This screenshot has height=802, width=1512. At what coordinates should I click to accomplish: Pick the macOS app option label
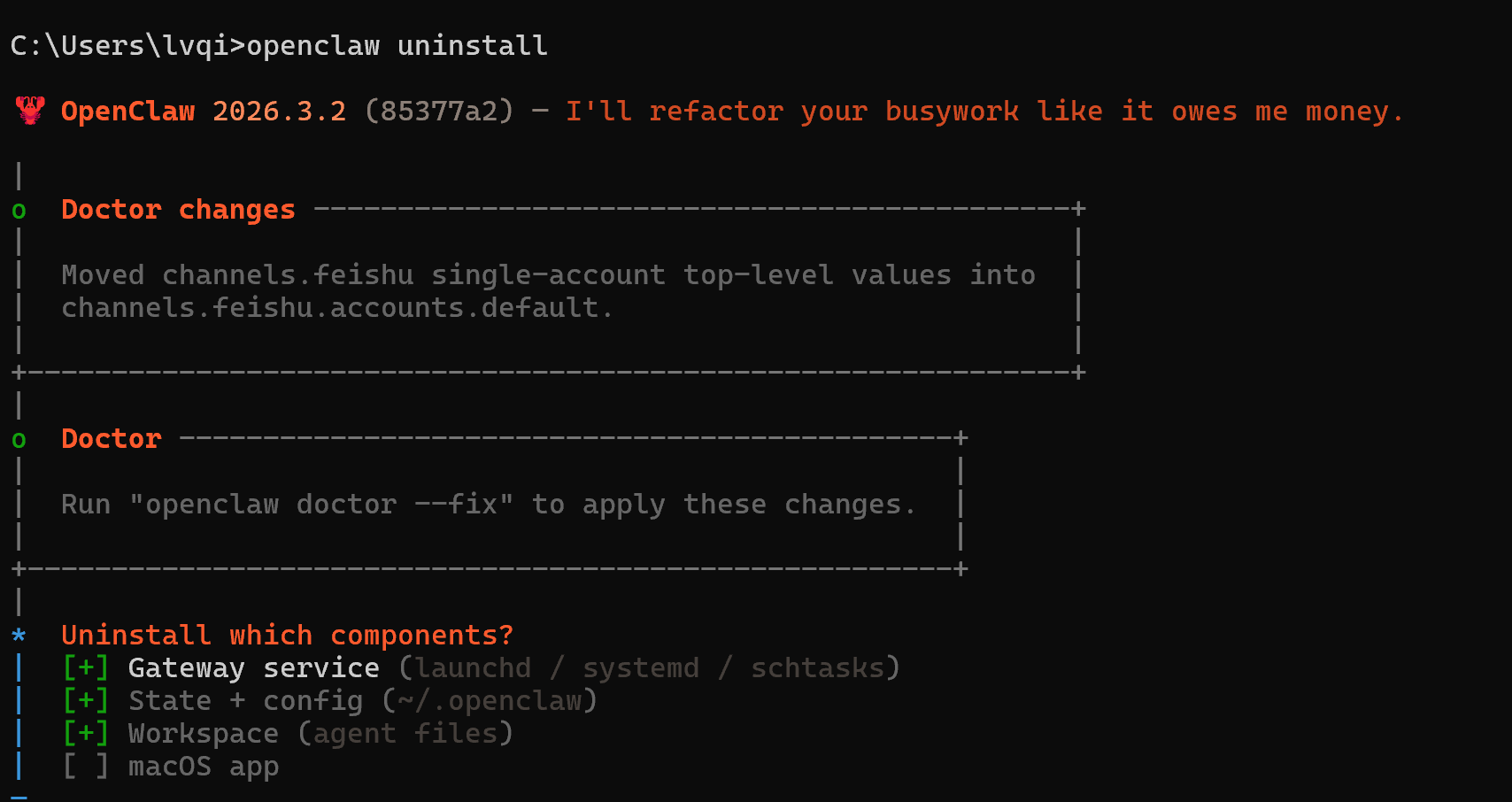pos(203,767)
